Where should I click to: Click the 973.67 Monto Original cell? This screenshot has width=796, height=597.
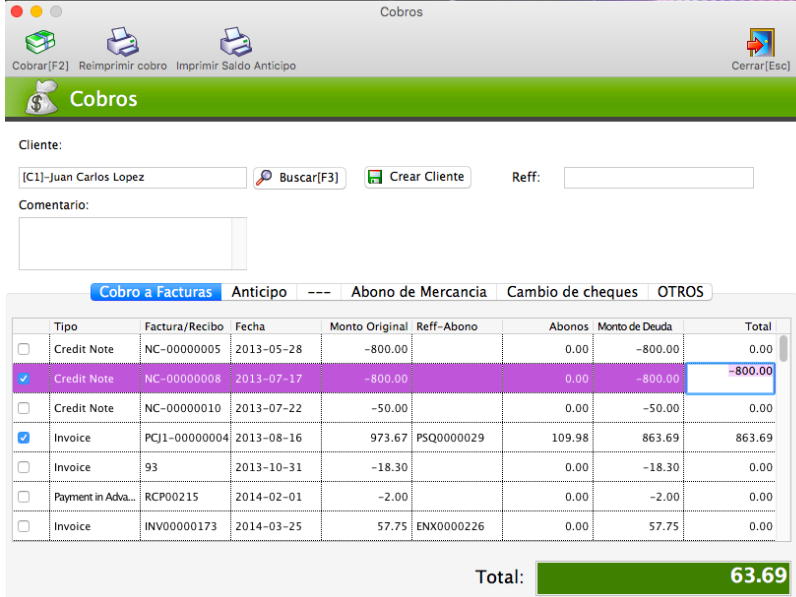pos(367,438)
